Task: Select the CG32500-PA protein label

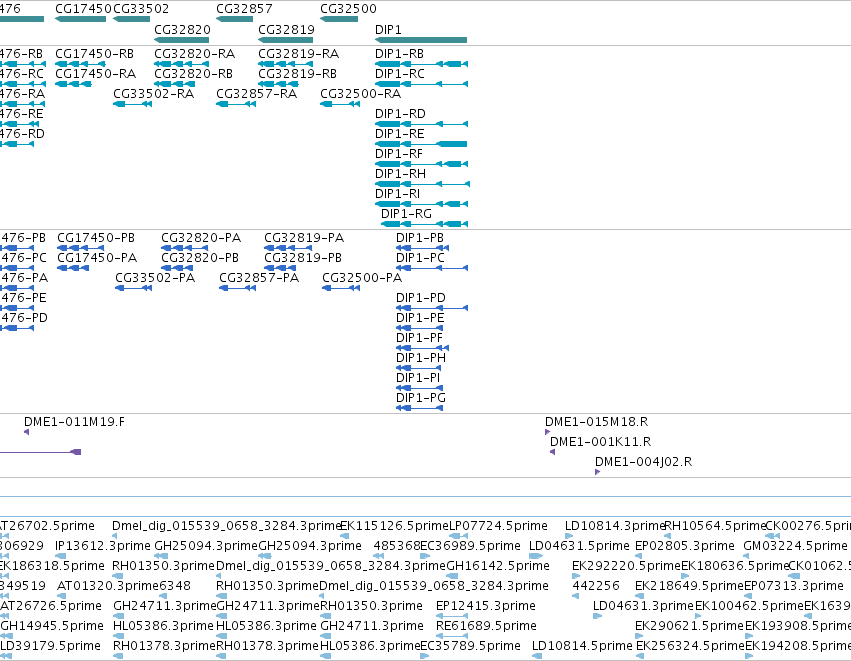Action: click(x=363, y=278)
